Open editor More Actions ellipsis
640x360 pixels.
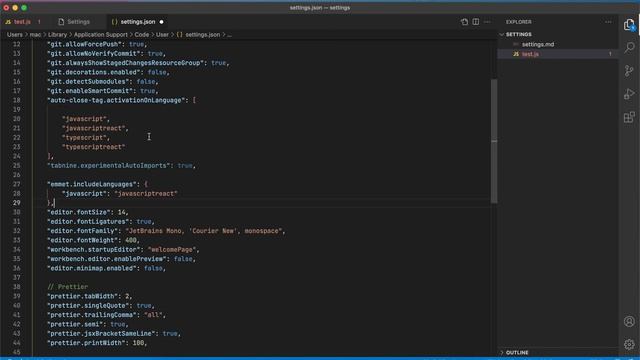(x=487, y=22)
